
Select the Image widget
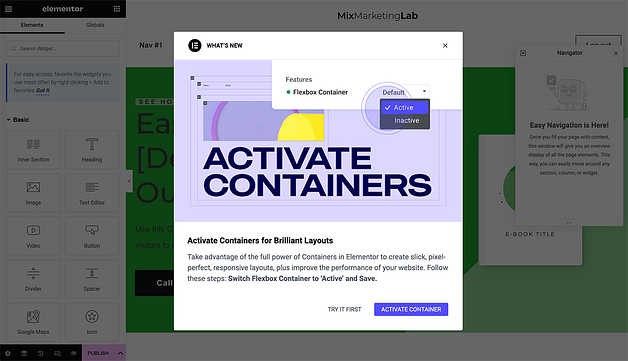pyautogui.click(x=33, y=193)
